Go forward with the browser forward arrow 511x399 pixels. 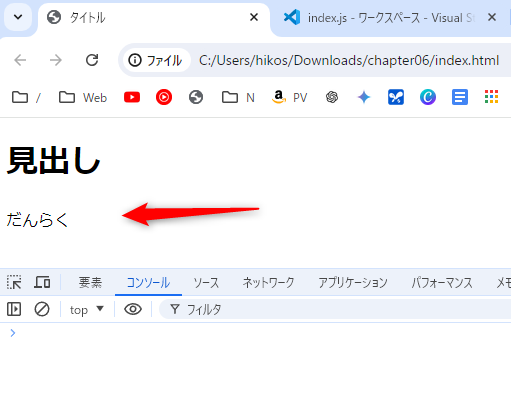(x=56, y=60)
